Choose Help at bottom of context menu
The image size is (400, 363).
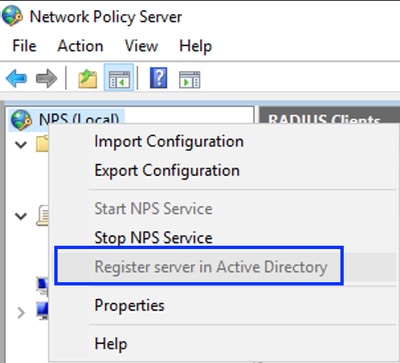[x=222, y=344]
